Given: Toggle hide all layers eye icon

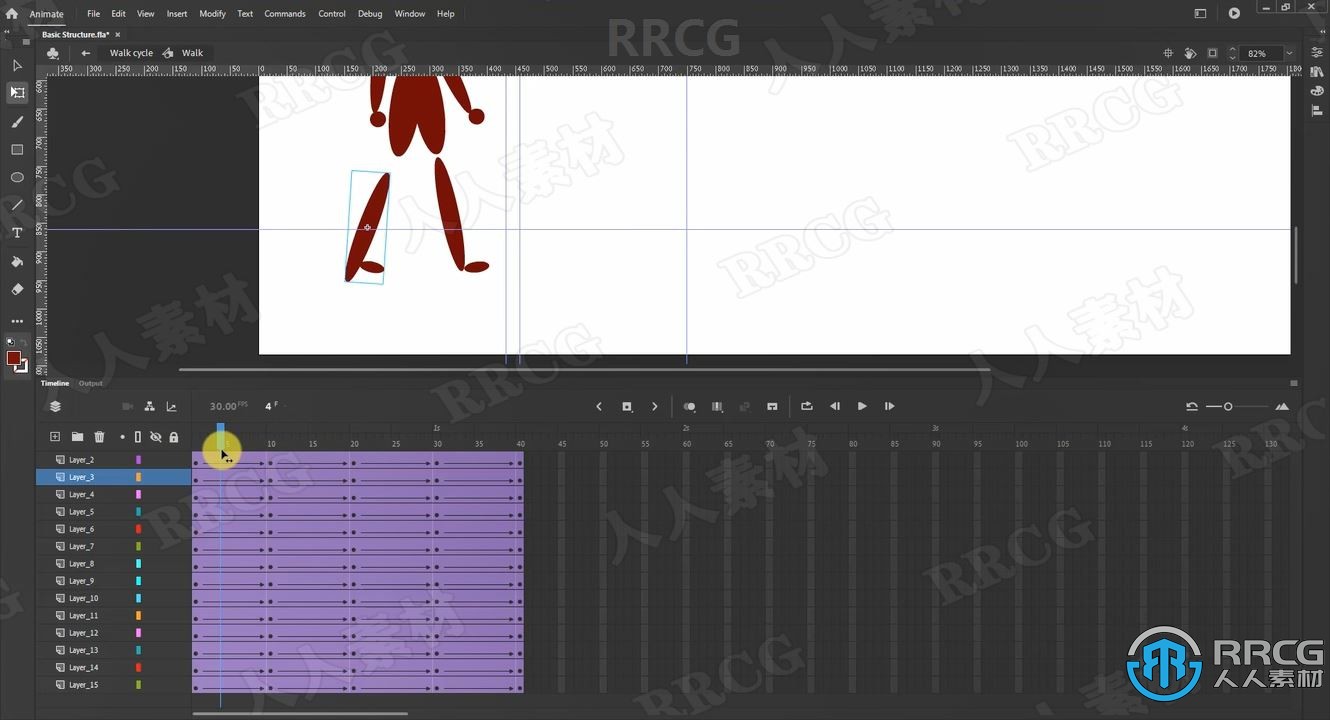Looking at the screenshot, I should pyautogui.click(x=156, y=437).
